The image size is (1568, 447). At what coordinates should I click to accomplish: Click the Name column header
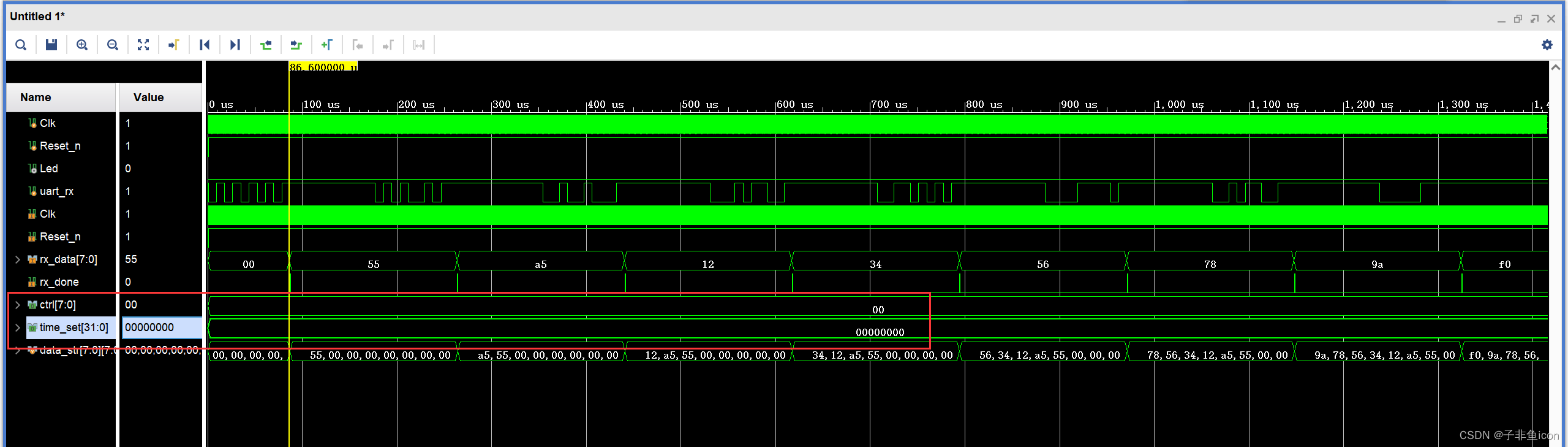pos(61,97)
